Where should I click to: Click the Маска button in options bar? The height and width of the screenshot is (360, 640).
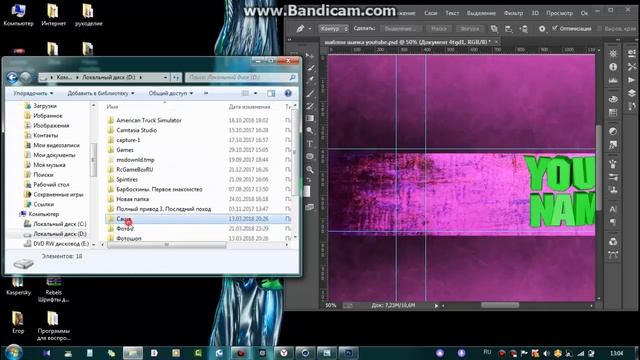click(439, 29)
